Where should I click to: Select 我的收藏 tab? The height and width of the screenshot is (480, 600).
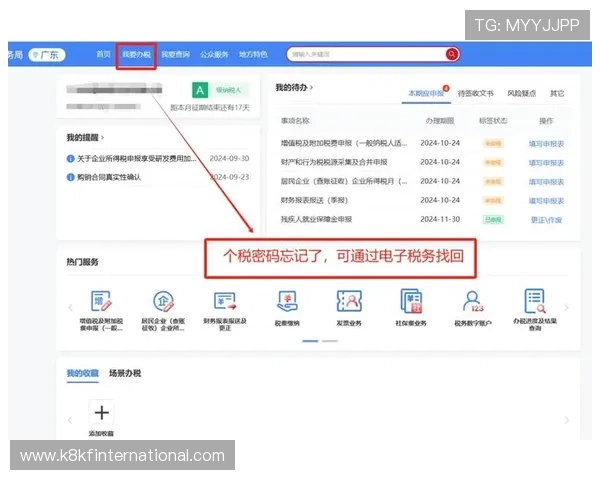(83, 373)
